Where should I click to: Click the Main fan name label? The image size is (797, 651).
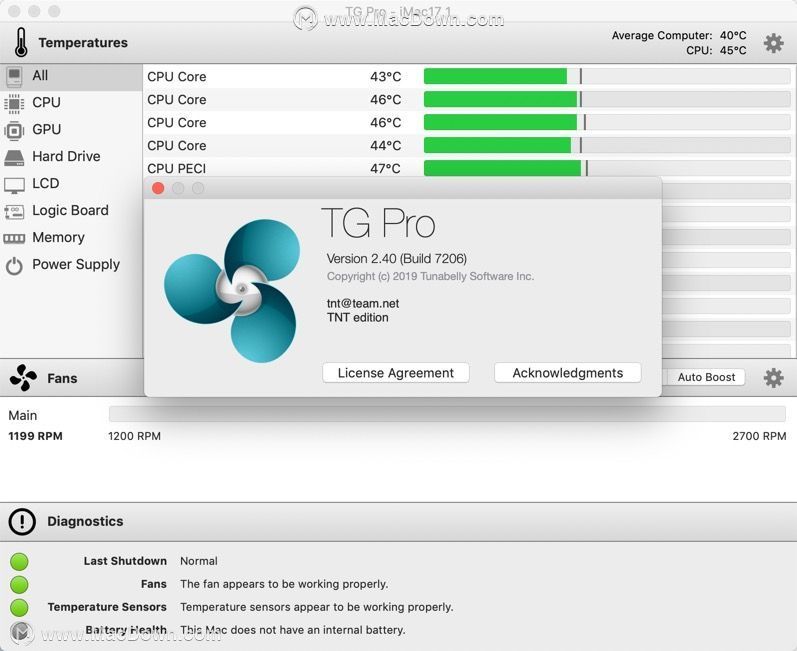[22, 415]
